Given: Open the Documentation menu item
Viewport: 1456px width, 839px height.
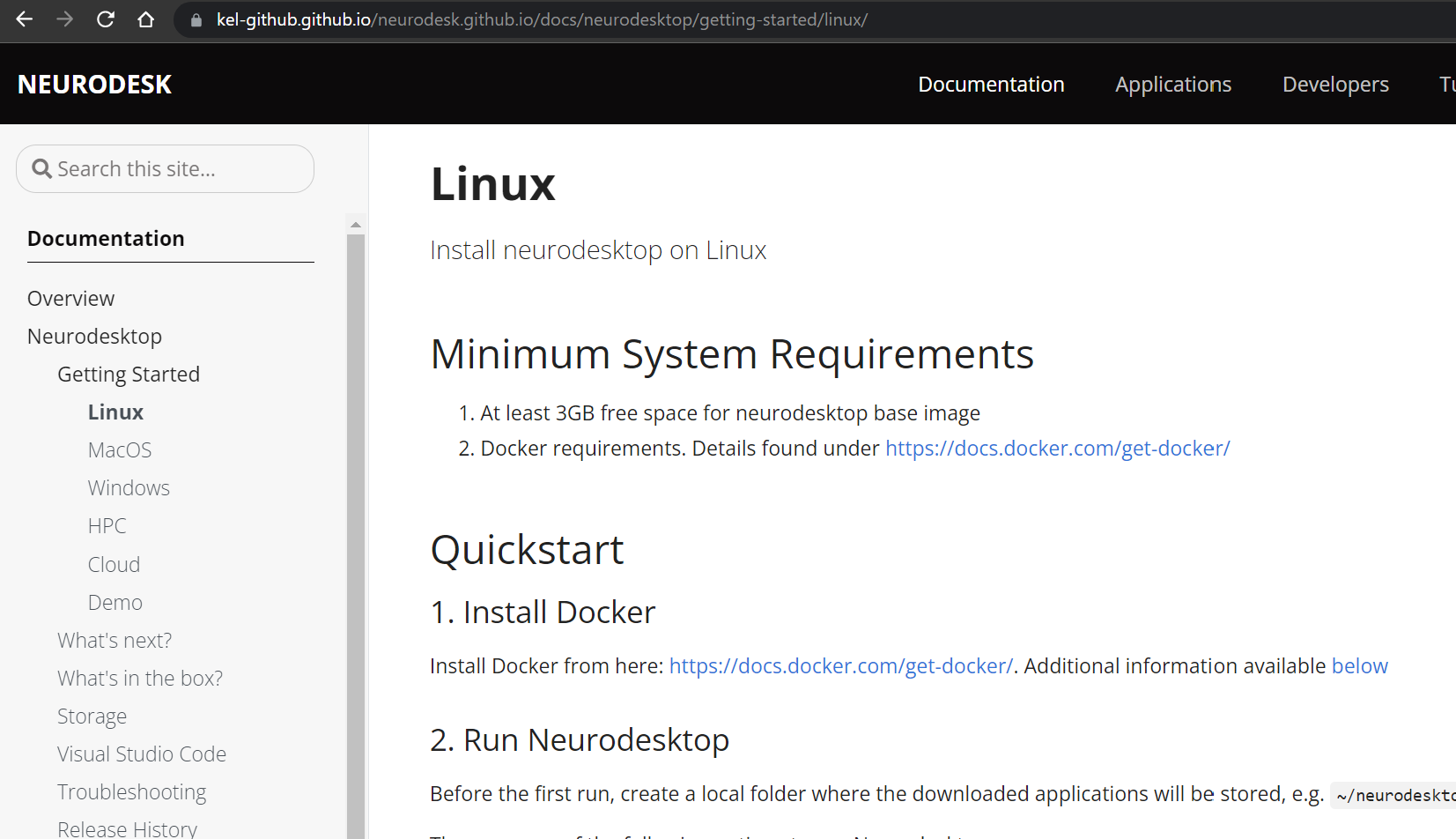Looking at the screenshot, I should (991, 84).
